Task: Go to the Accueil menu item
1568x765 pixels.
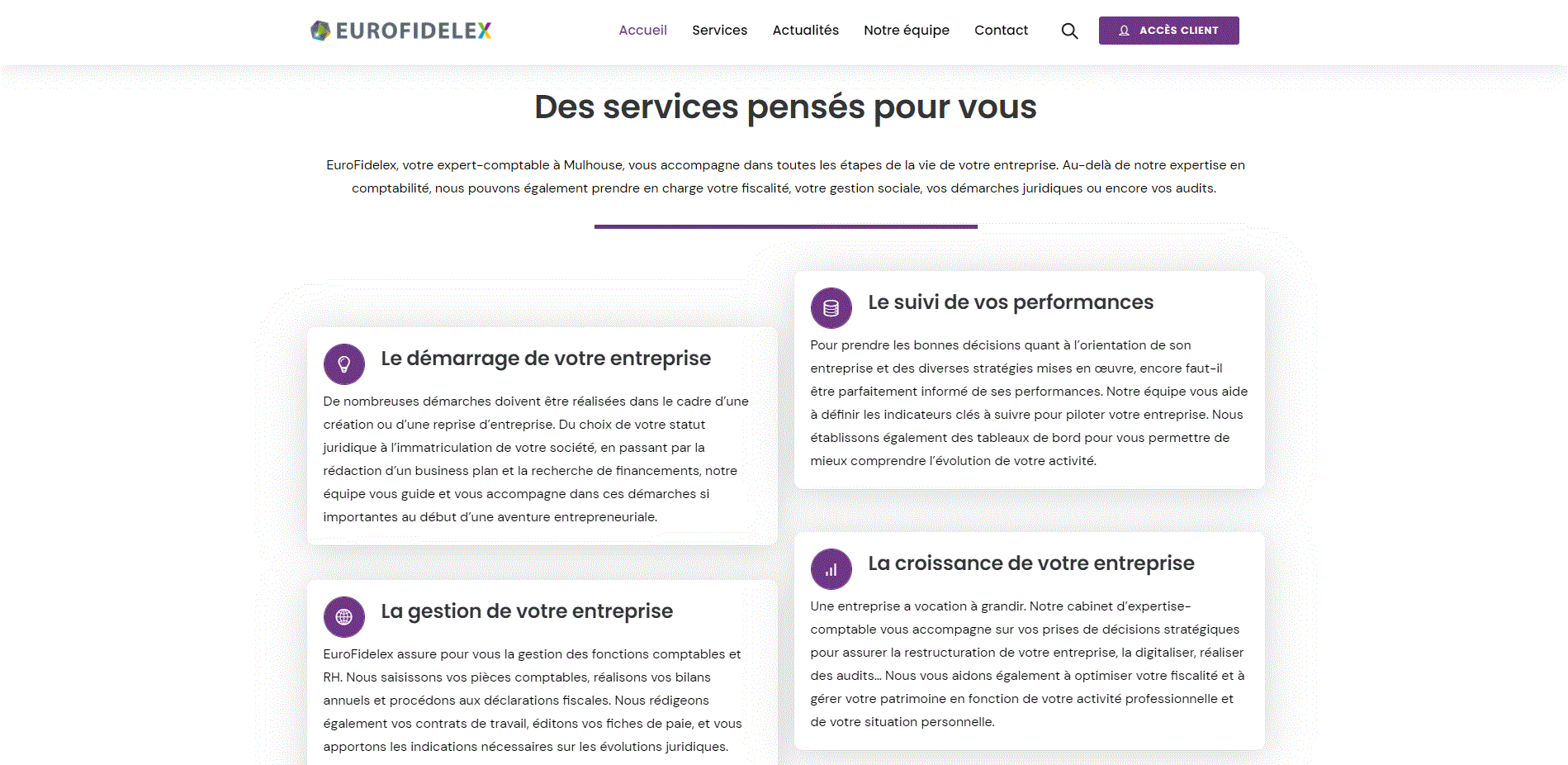Action: (x=642, y=31)
